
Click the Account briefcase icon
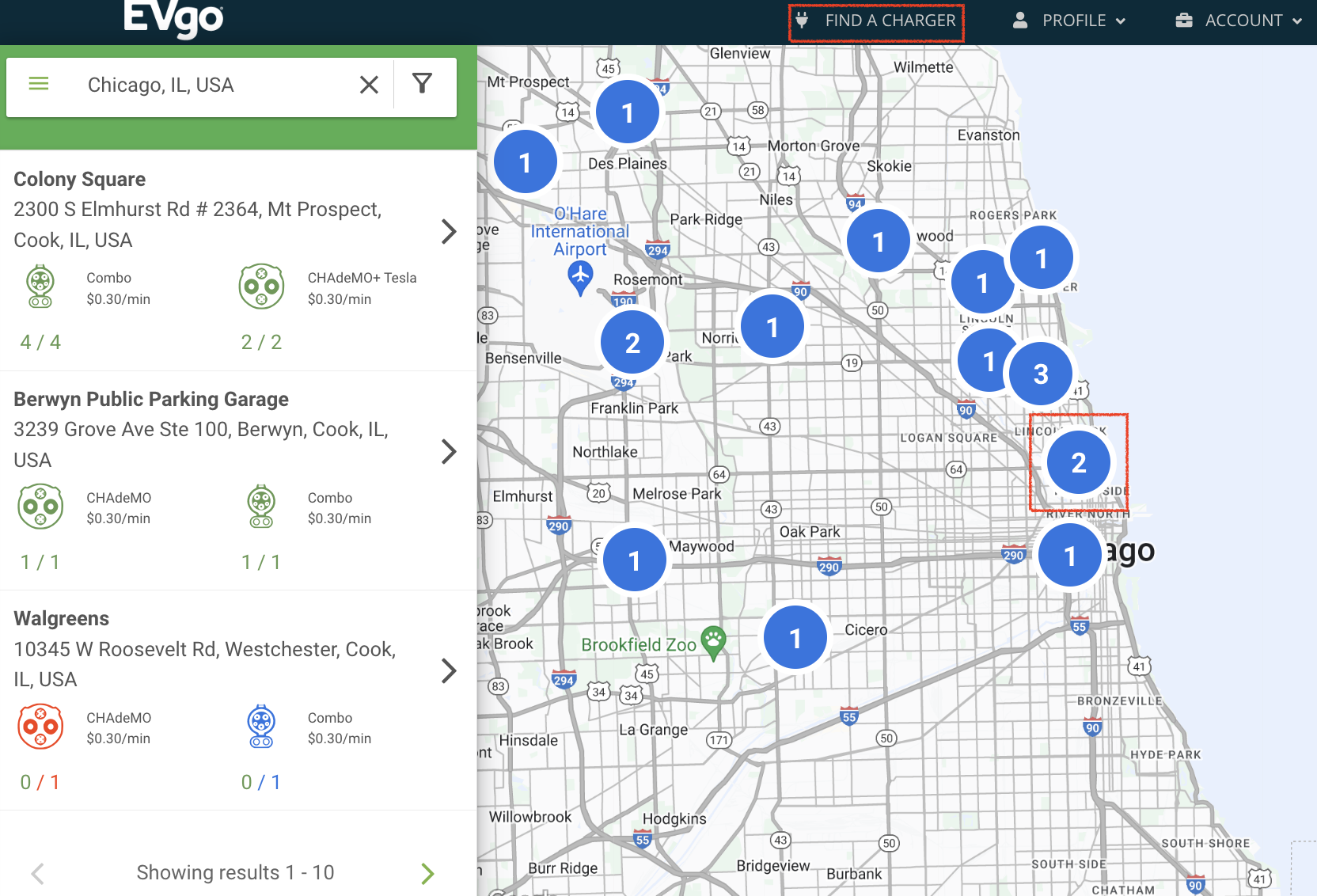click(x=1184, y=21)
